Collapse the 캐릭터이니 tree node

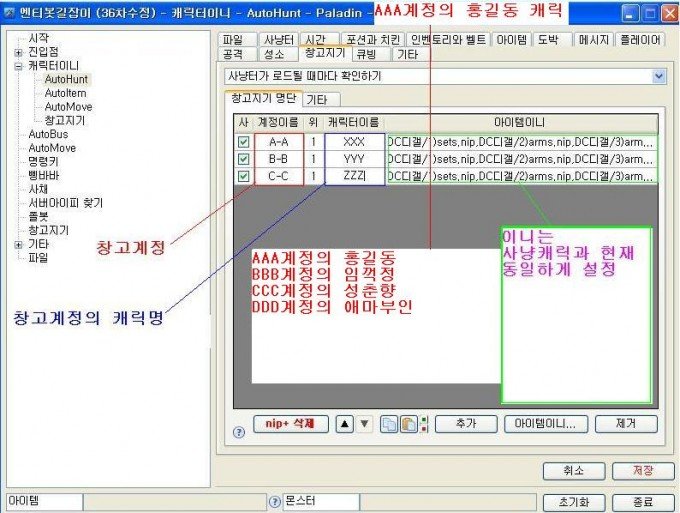pyautogui.click(x=19, y=65)
